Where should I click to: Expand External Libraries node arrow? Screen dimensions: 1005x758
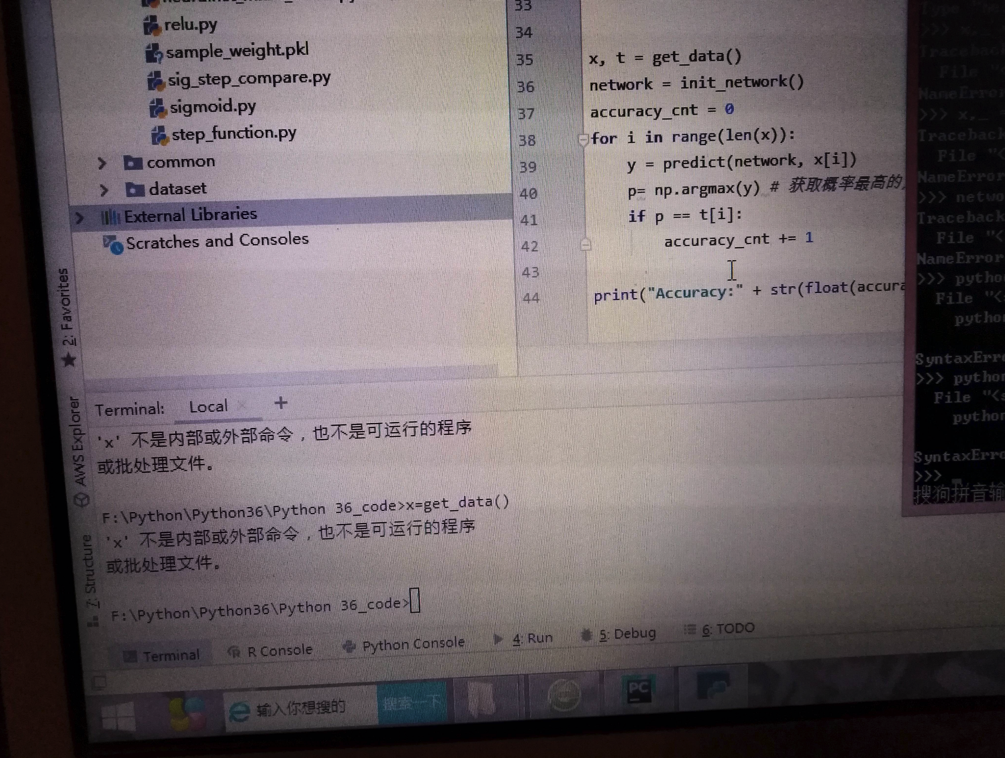point(79,218)
